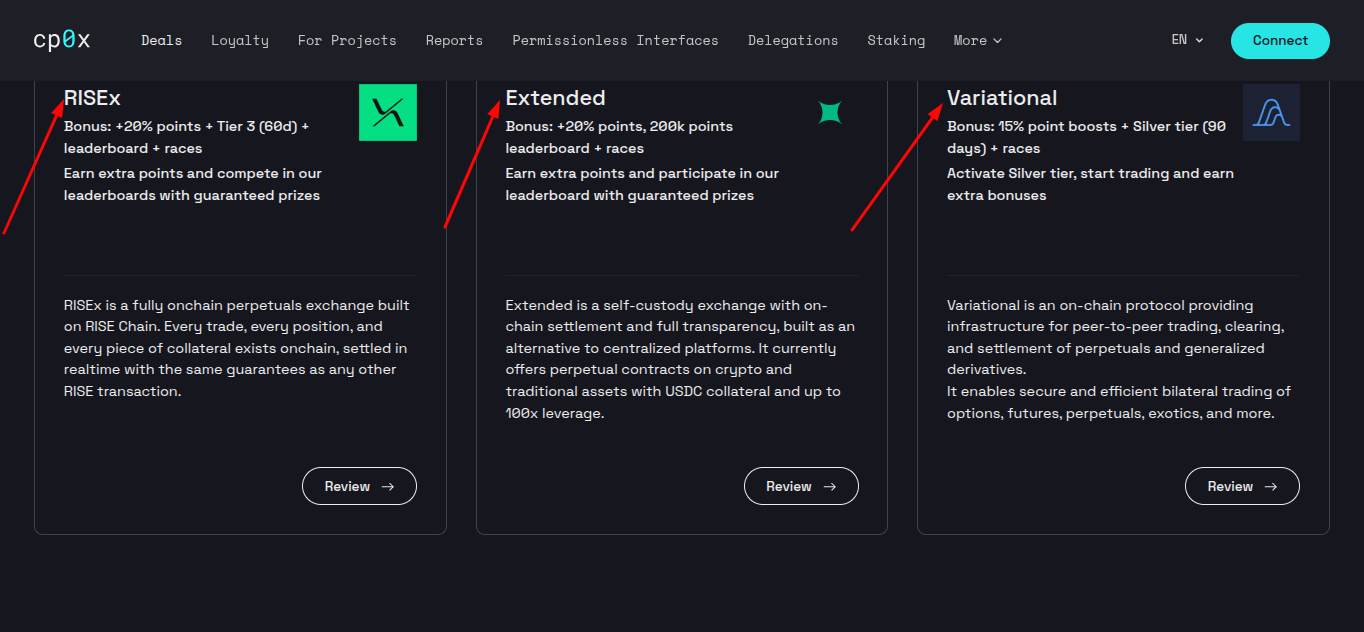Click the Variational card title
This screenshot has width=1364, height=632.
click(1002, 98)
